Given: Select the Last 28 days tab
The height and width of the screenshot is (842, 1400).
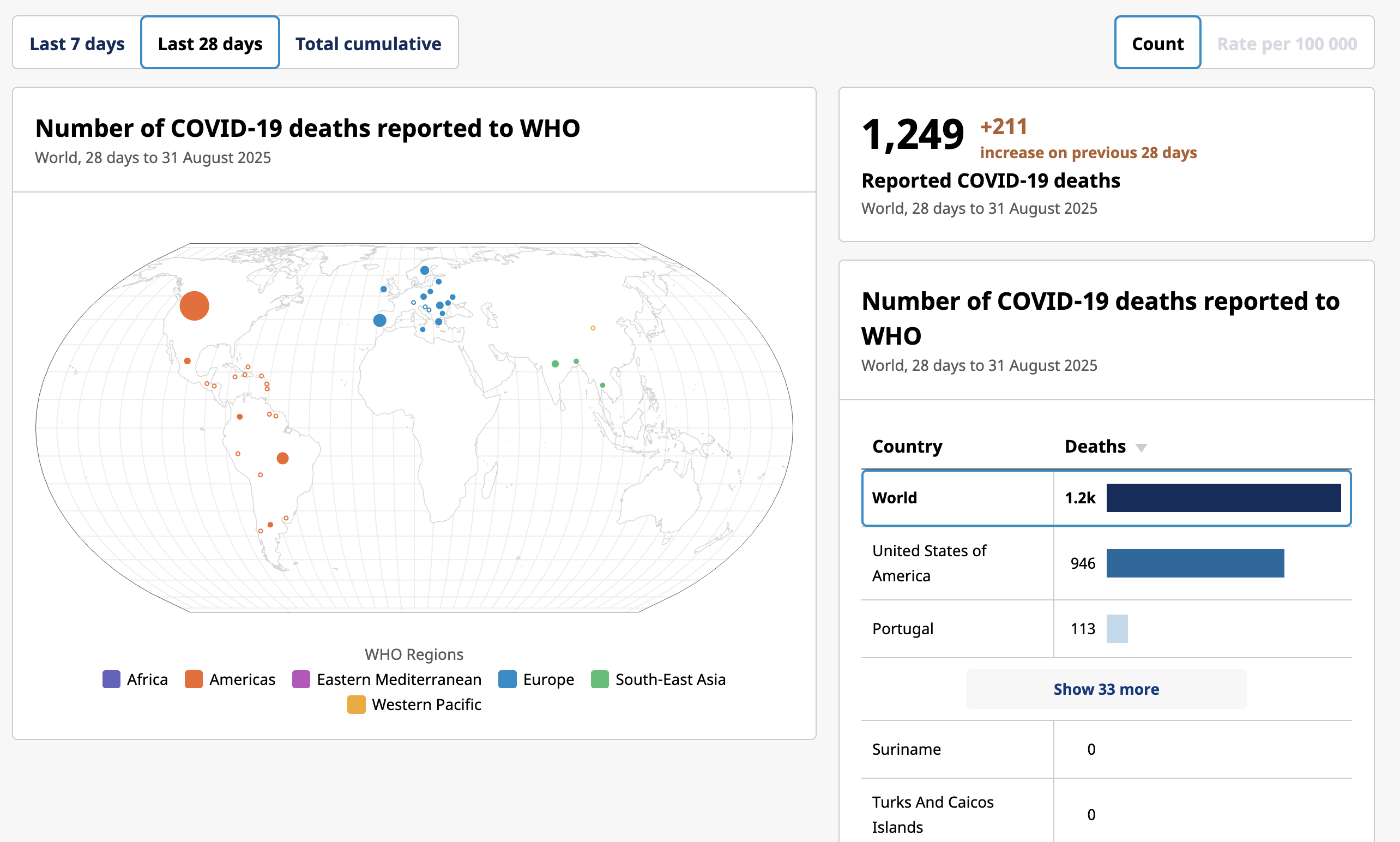Looking at the screenshot, I should pyautogui.click(x=210, y=43).
